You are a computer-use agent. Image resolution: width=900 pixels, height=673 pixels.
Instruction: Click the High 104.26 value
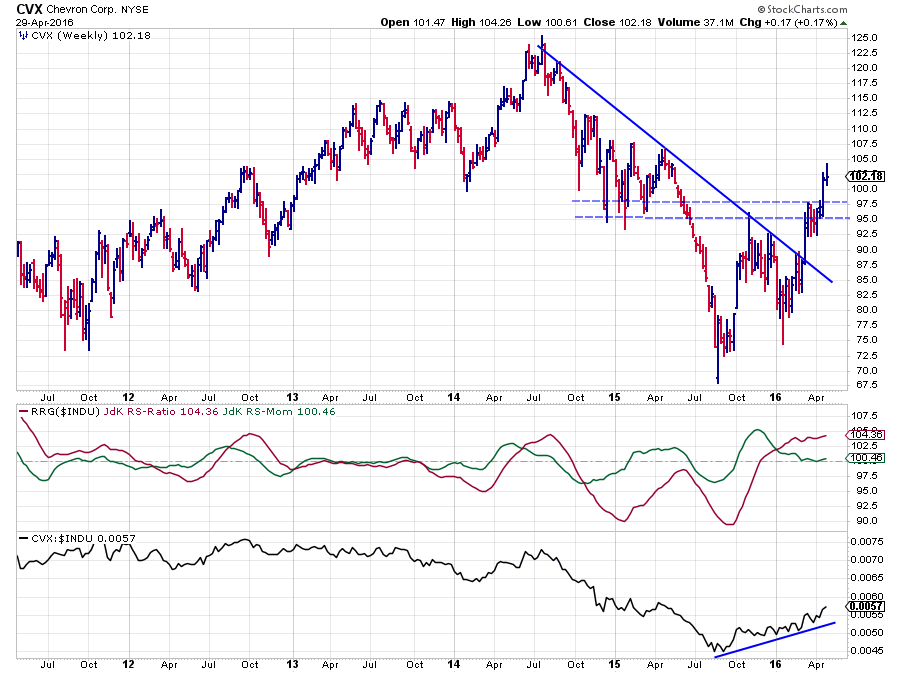pos(481,22)
